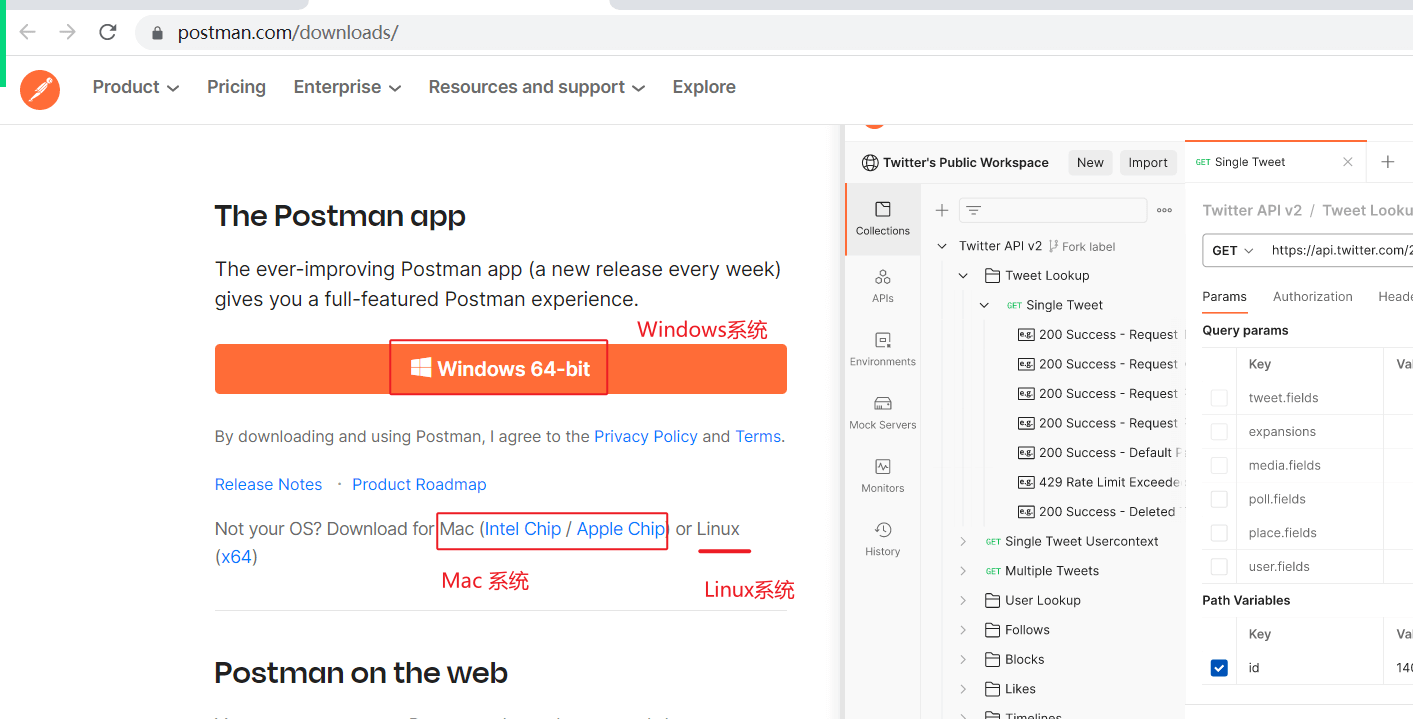1413x719 pixels.
Task: Expand the Multiple Tweets request
Action: tap(964, 571)
